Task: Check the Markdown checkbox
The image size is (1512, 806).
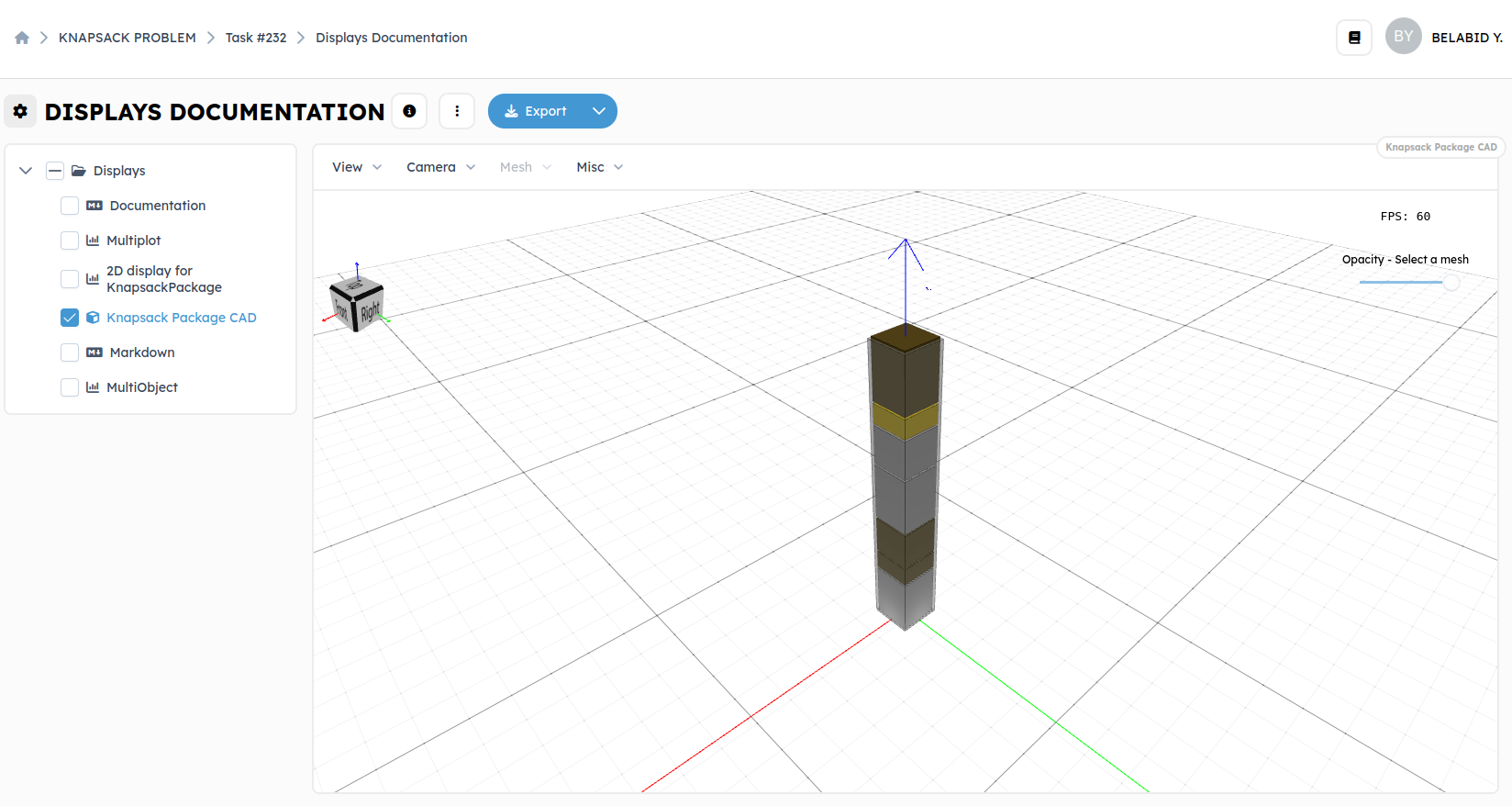Action: tap(70, 353)
